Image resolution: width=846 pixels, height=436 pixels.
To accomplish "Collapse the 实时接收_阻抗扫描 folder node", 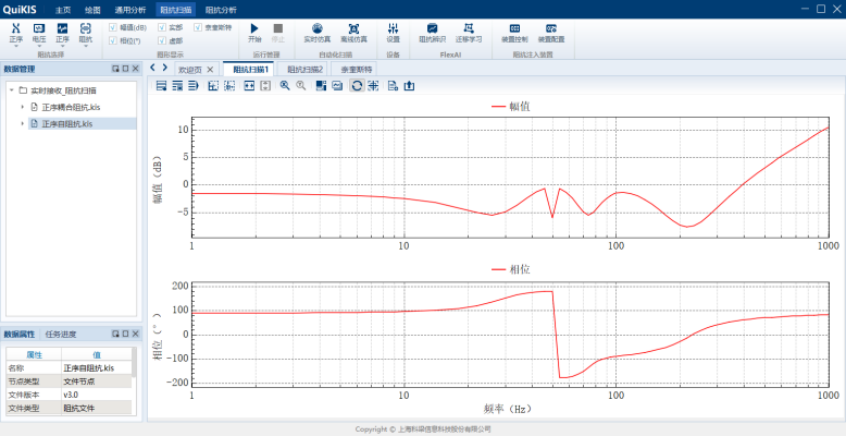I will pyautogui.click(x=10, y=90).
